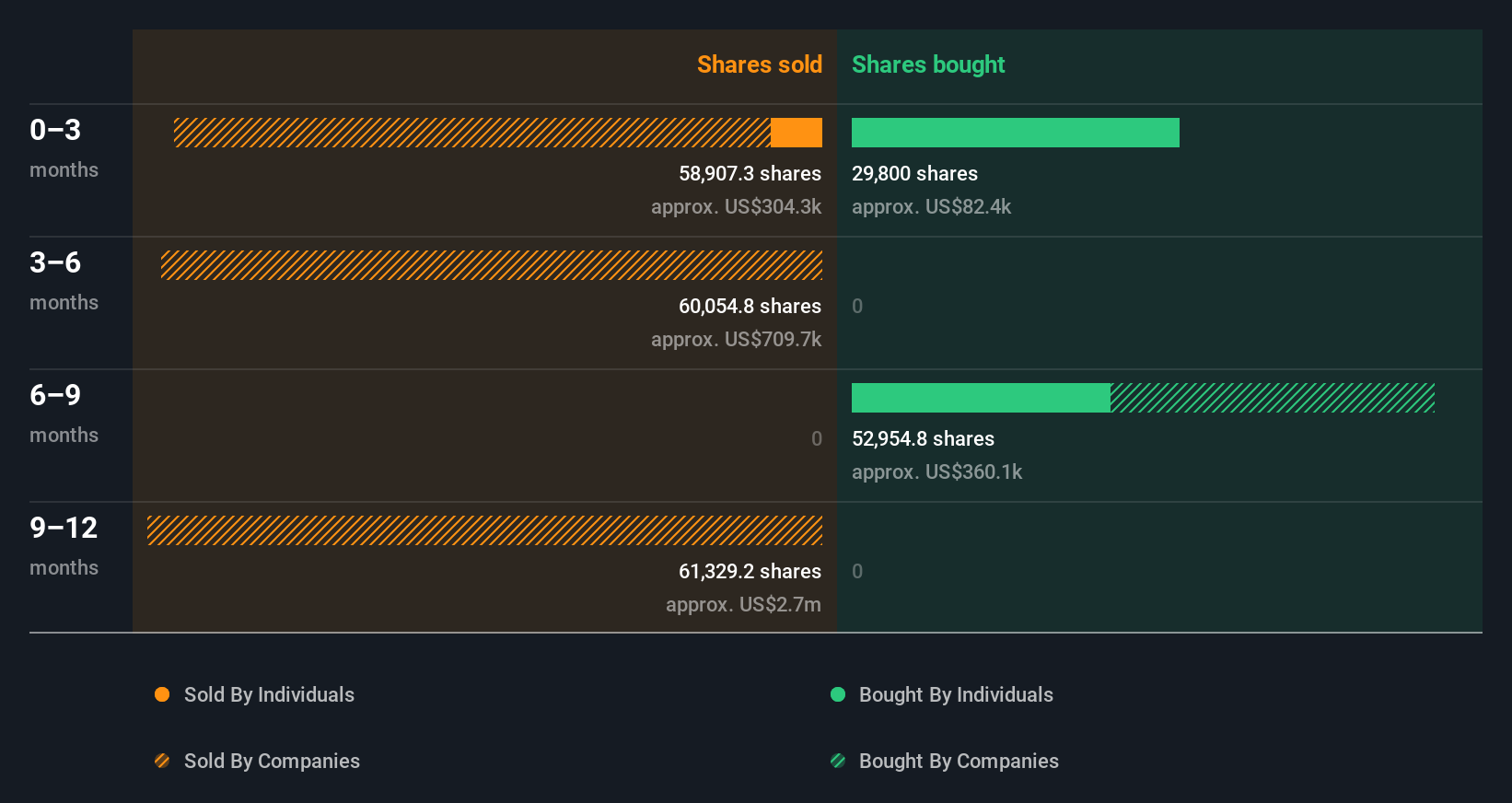Click the 0–3 months striped sold bar
Image resolution: width=1512 pixels, height=803 pixels.
pos(472,133)
